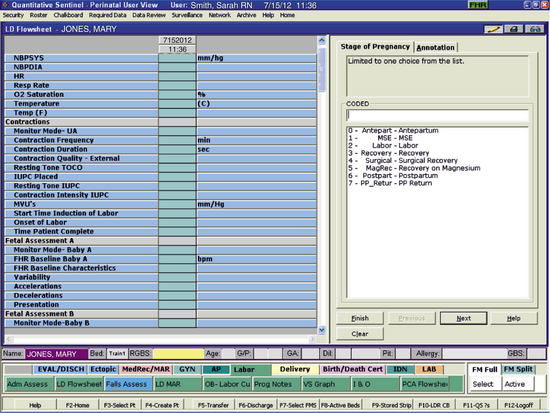Screen dimensions: 550x413
Task: Click the HR value cell
Action: click(177, 76)
